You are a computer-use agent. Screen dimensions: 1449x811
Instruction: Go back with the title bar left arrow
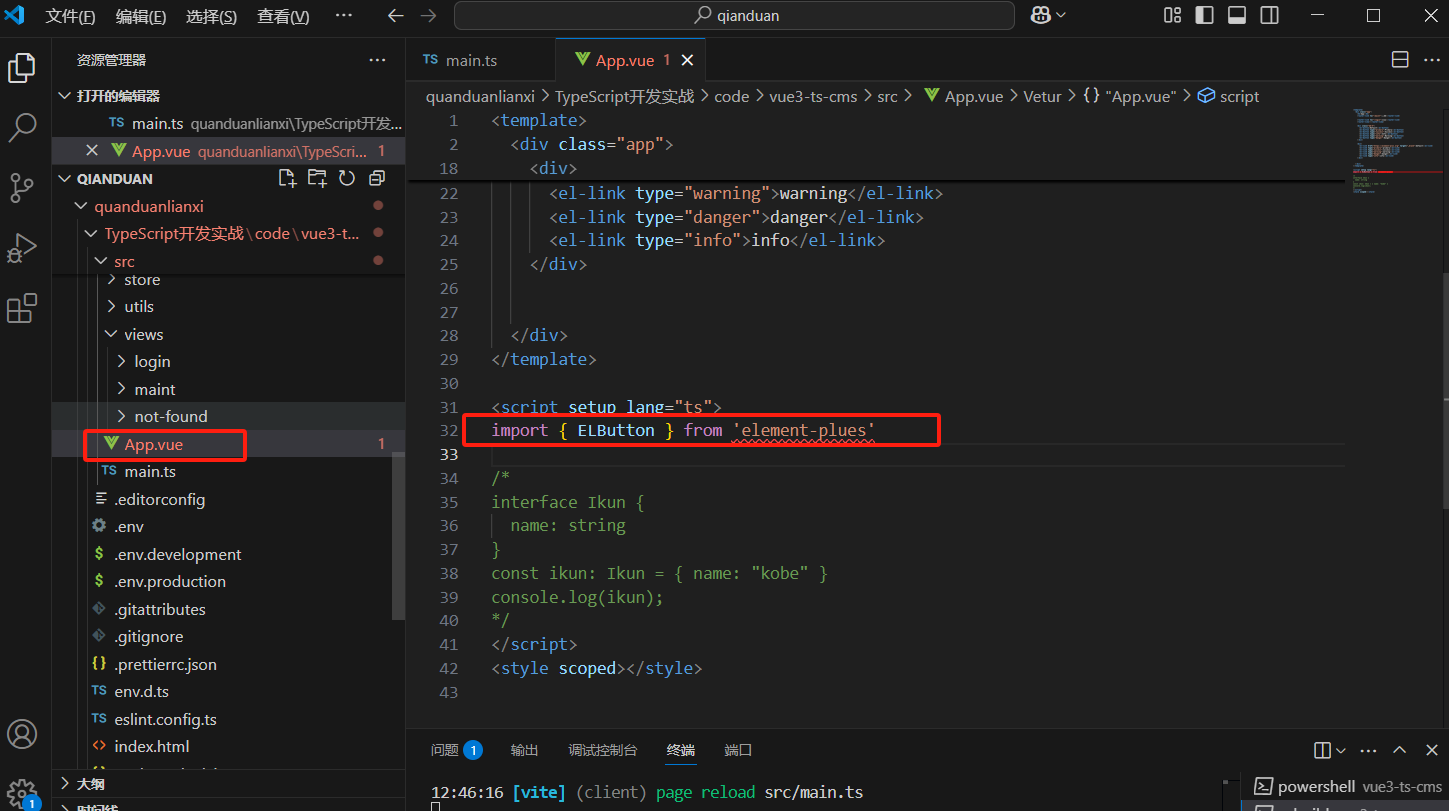pos(395,16)
